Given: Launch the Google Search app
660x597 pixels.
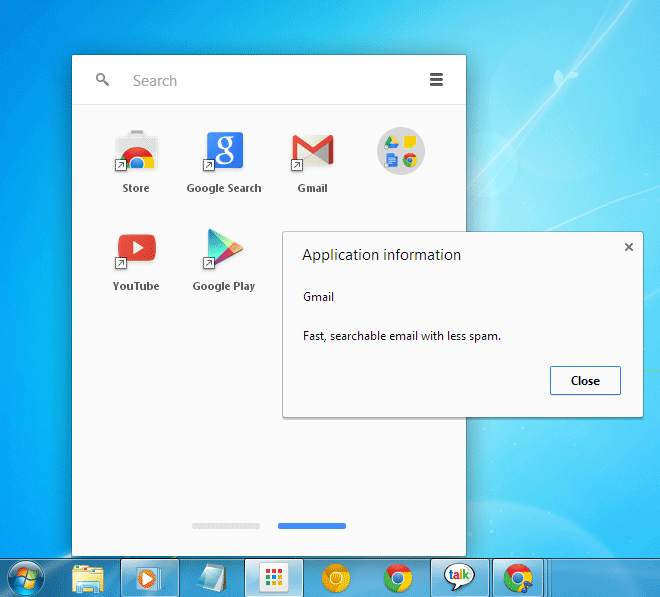Looking at the screenshot, I should 224,151.
